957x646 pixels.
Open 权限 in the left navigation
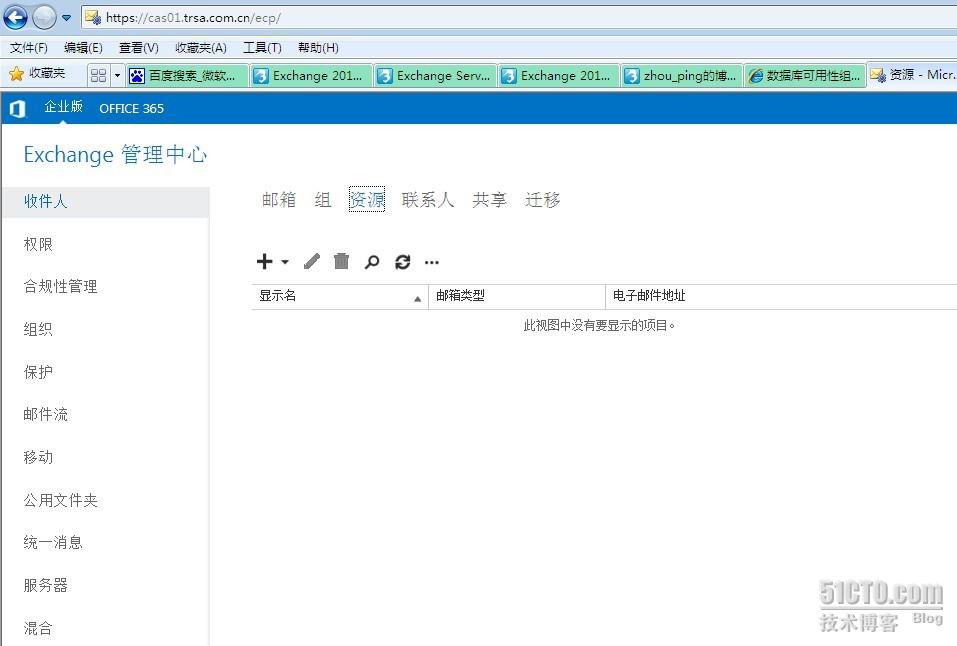coord(38,244)
